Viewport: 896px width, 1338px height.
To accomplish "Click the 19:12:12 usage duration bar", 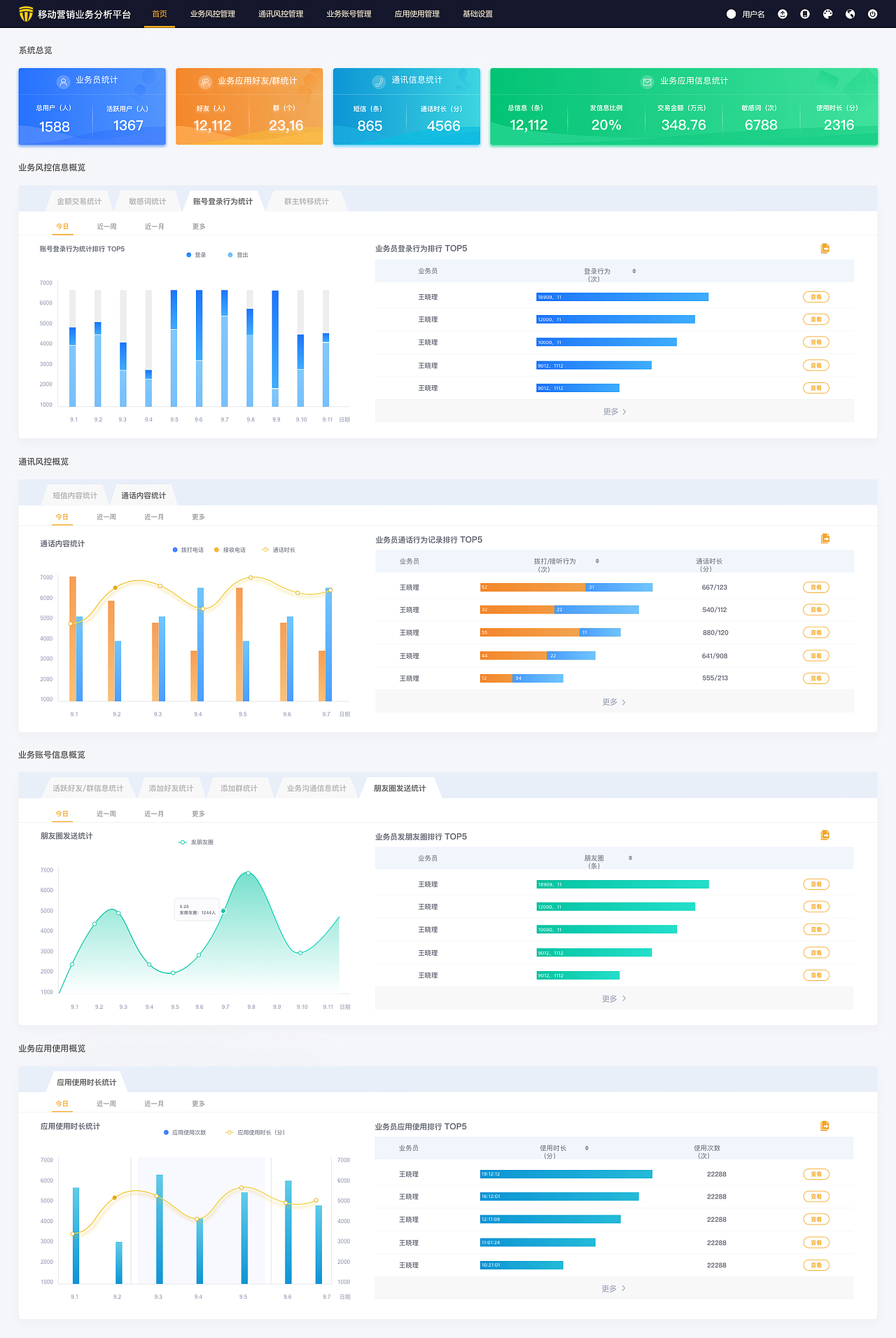I will pos(566,1174).
